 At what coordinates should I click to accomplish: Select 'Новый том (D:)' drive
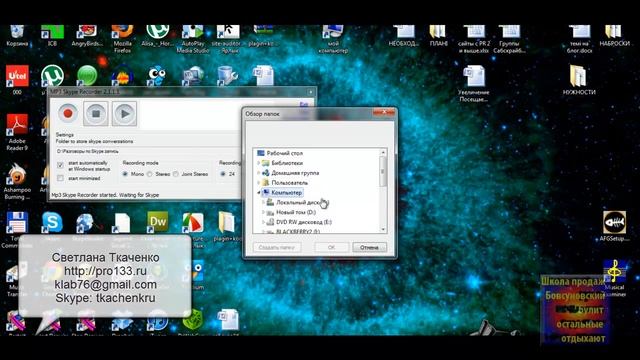(x=296, y=212)
